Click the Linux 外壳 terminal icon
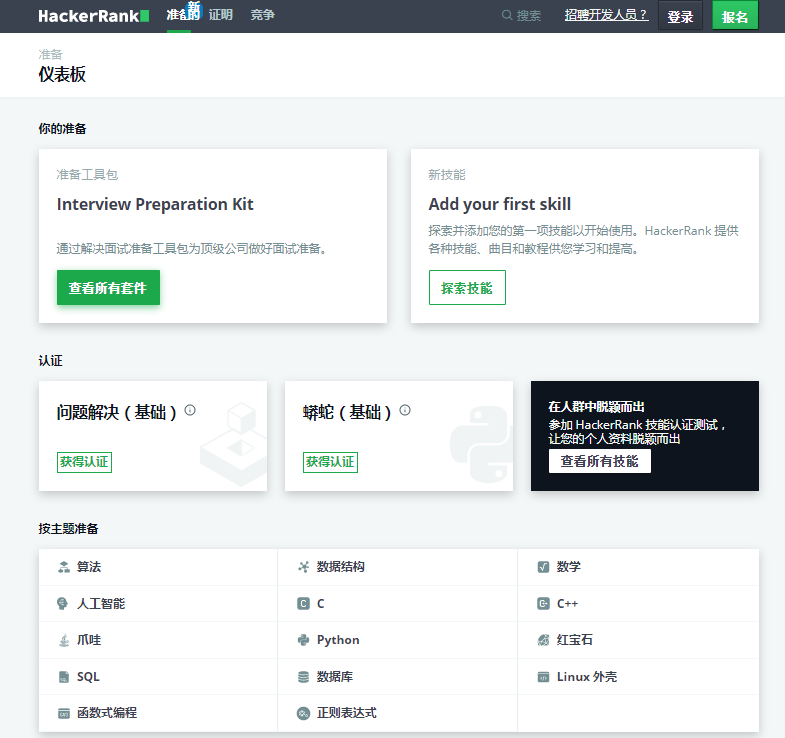785x738 pixels. click(543, 677)
